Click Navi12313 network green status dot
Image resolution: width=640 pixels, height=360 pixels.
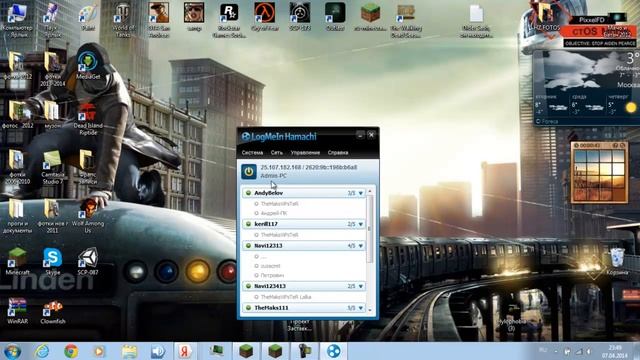pos(248,245)
